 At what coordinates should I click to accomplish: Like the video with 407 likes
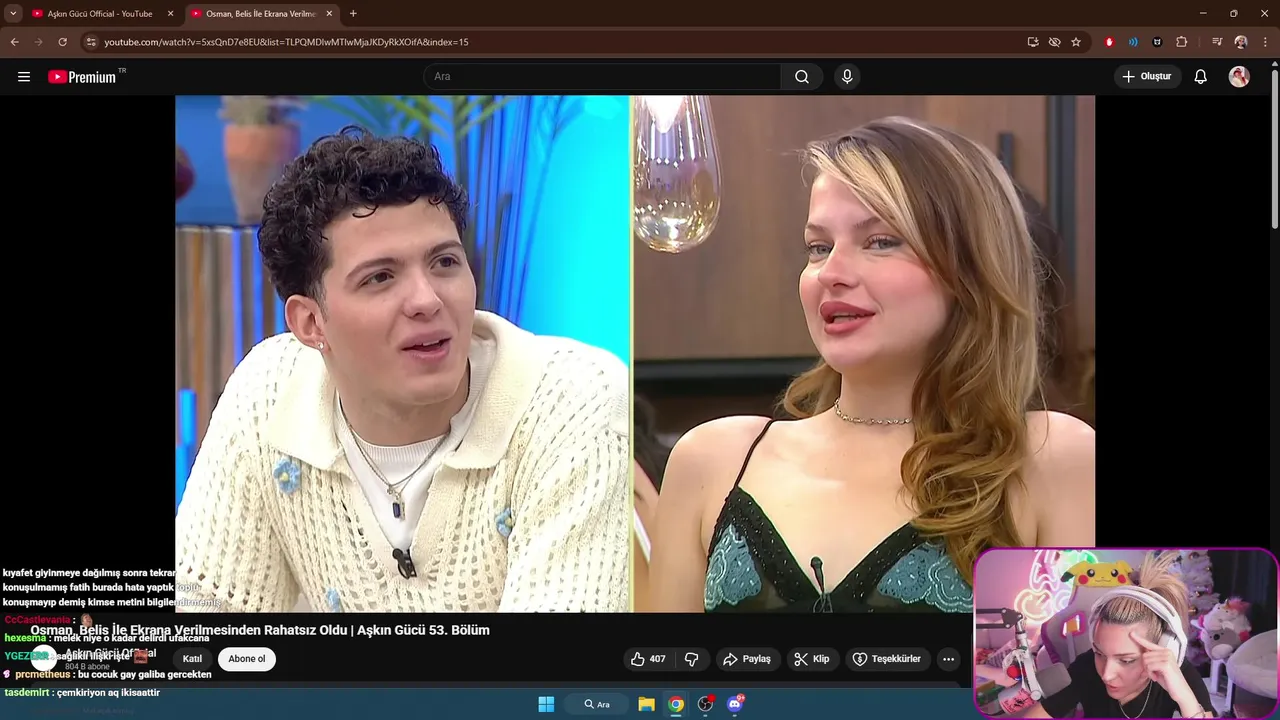pyautogui.click(x=647, y=659)
